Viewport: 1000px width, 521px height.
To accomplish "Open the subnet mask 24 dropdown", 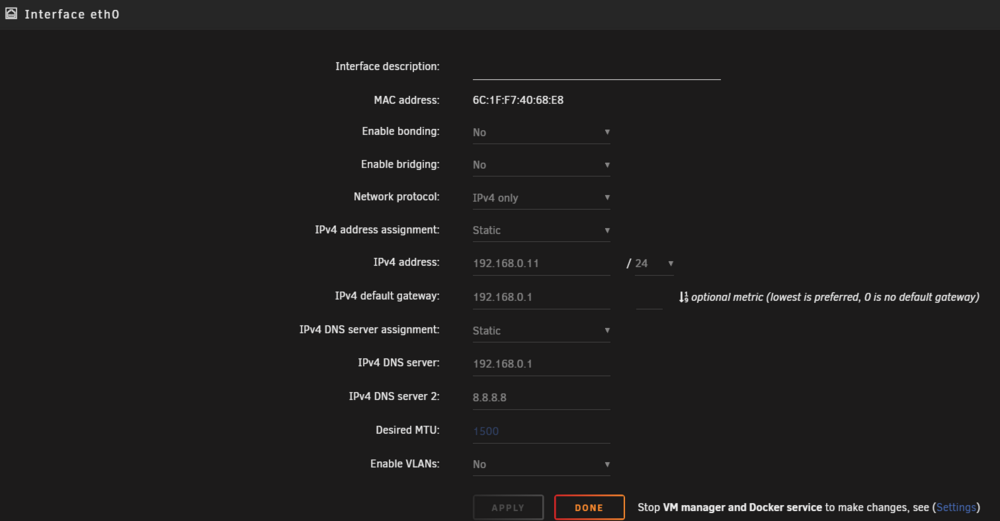I will [654, 263].
